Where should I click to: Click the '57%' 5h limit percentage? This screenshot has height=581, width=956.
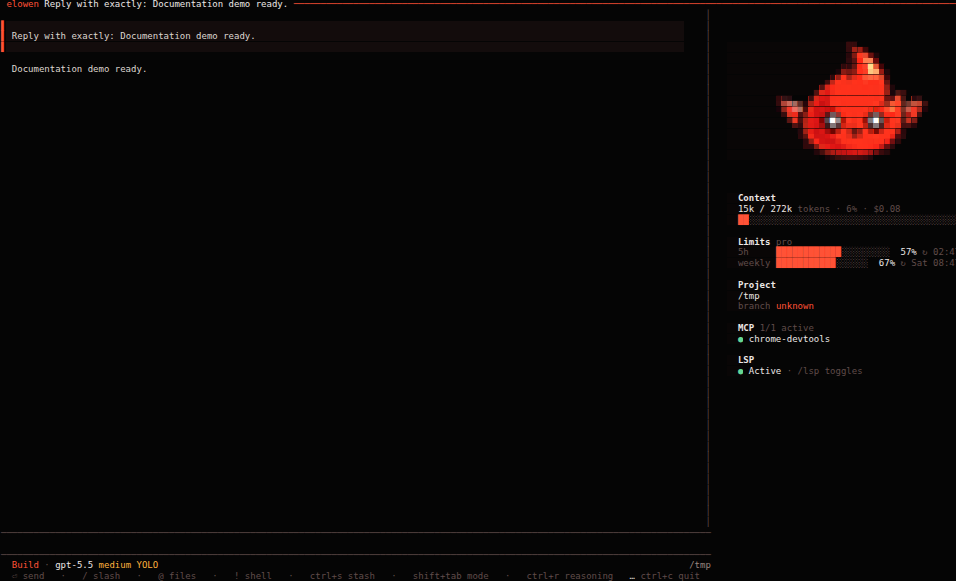tap(908, 252)
